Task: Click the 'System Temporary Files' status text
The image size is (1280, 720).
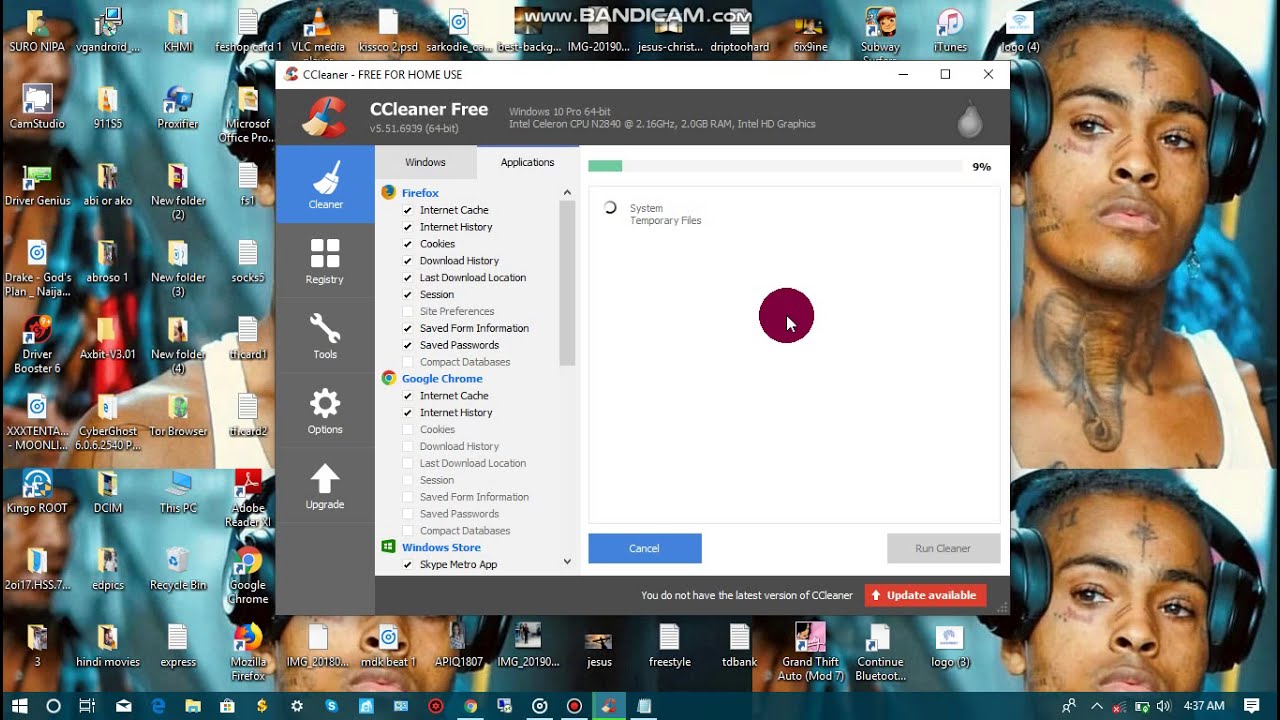Action: [665, 214]
